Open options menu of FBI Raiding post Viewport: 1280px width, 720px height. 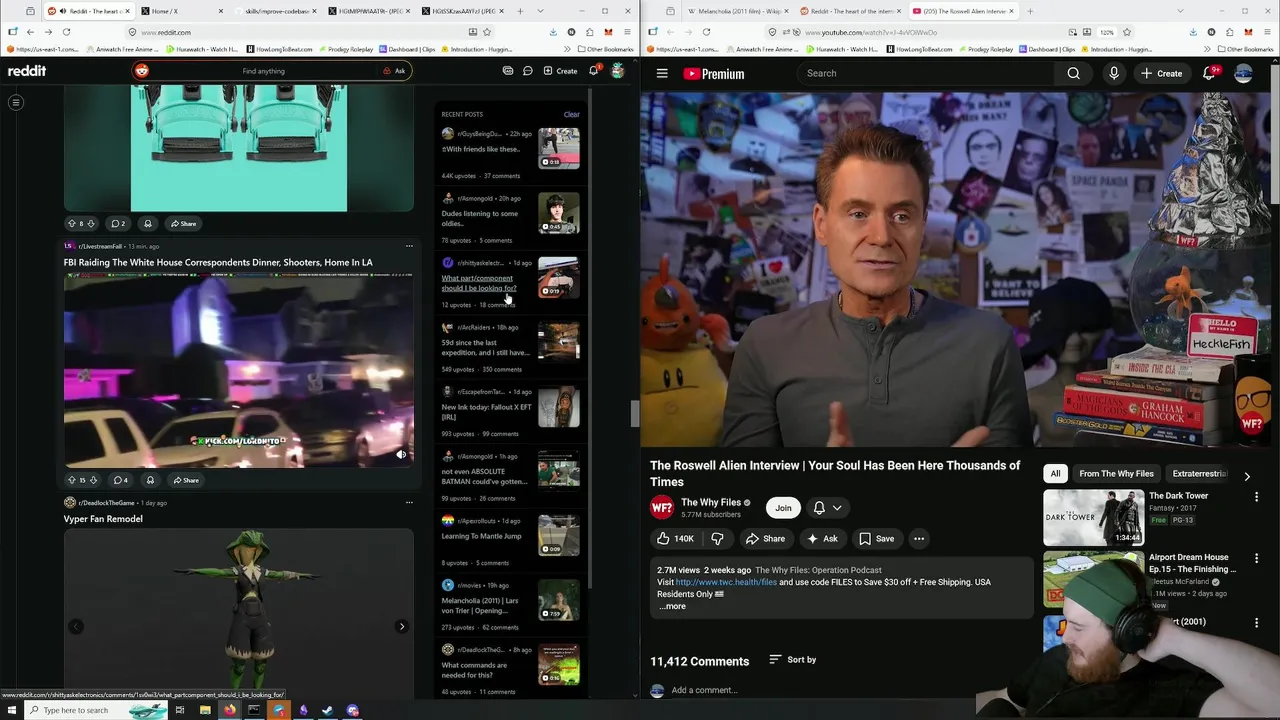coord(409,246)
